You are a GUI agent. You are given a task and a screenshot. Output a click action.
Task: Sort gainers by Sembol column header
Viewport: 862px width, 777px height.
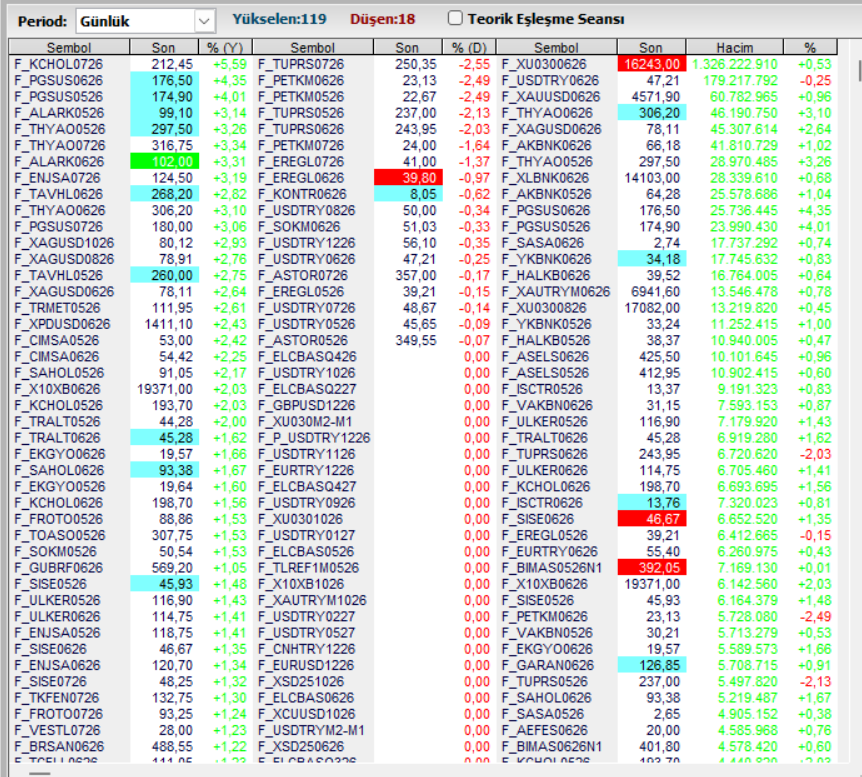(x=69, y=47)
